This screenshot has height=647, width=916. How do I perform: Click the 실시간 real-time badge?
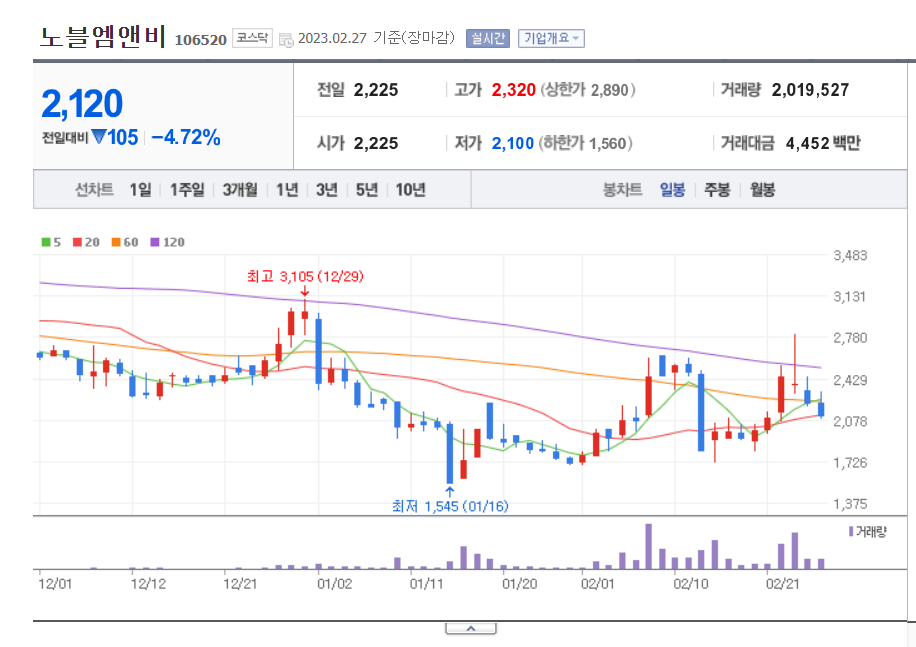coord(488,39)
